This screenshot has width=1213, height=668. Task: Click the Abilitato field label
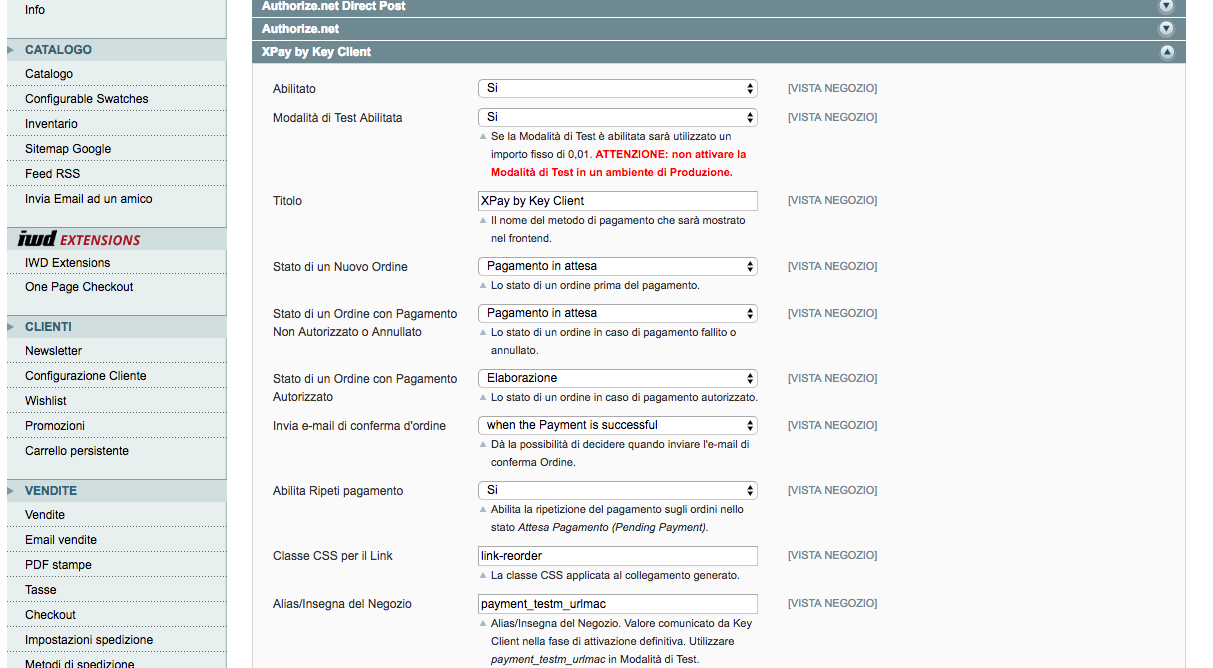[x=295, y=90]
